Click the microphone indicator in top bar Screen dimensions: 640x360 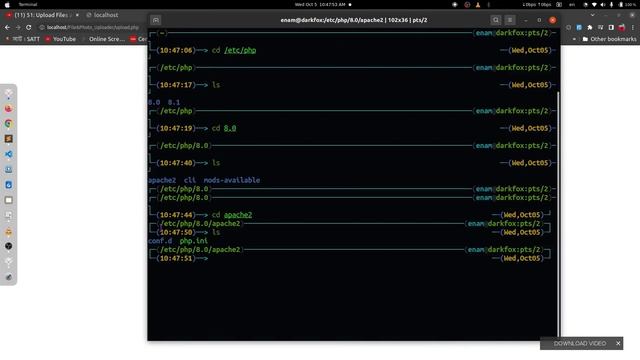pyautogui.click(x=611, y=4)
